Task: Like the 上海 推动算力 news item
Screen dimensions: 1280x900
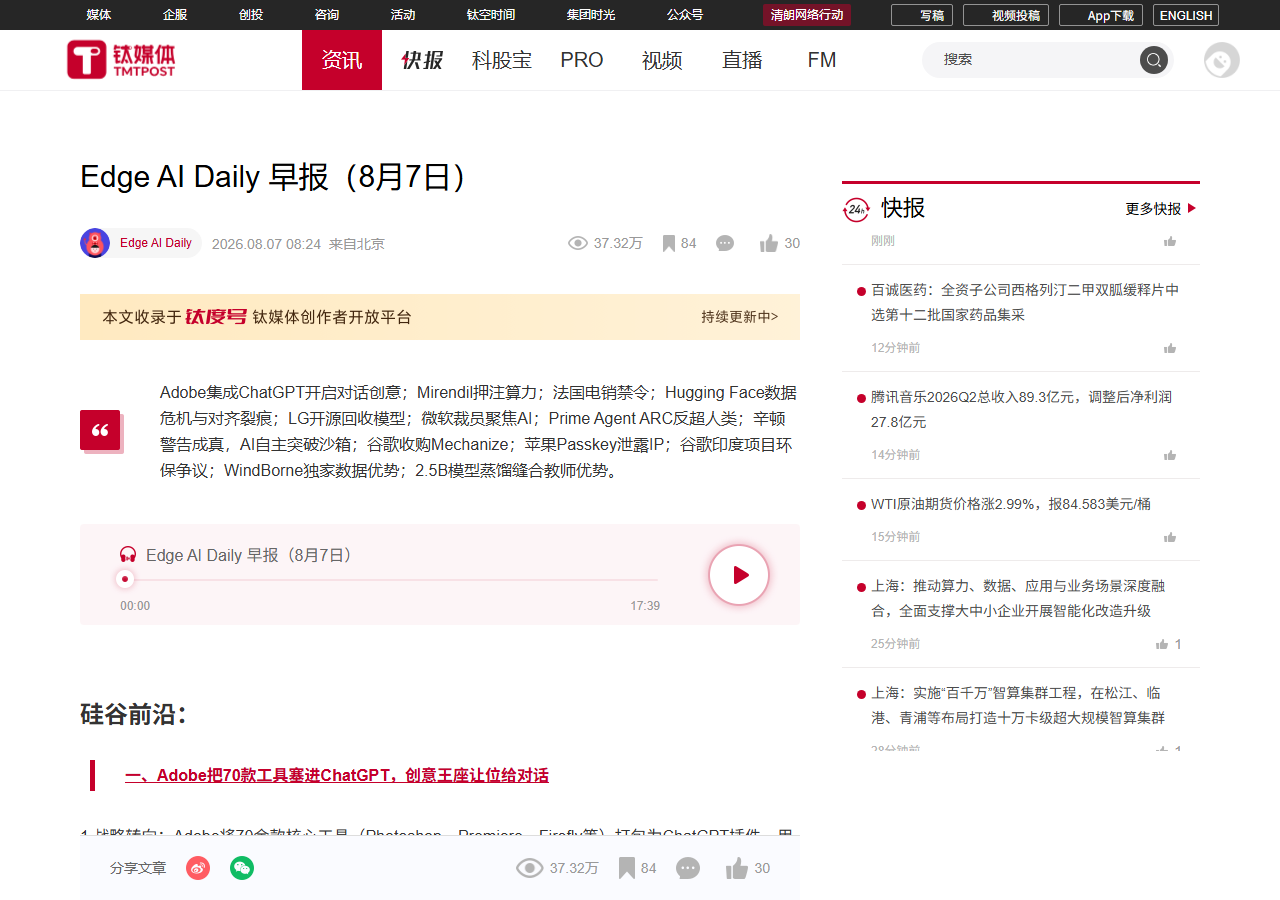Action: click(x=1162, y=644)
